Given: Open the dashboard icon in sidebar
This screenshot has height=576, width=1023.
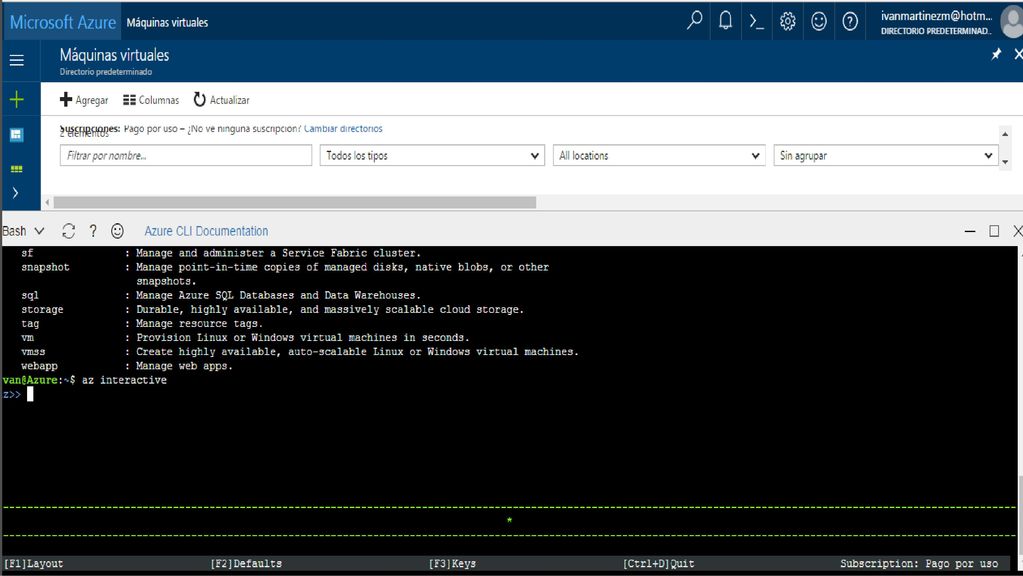Looking at the screenshot, I should coord(16,134).
